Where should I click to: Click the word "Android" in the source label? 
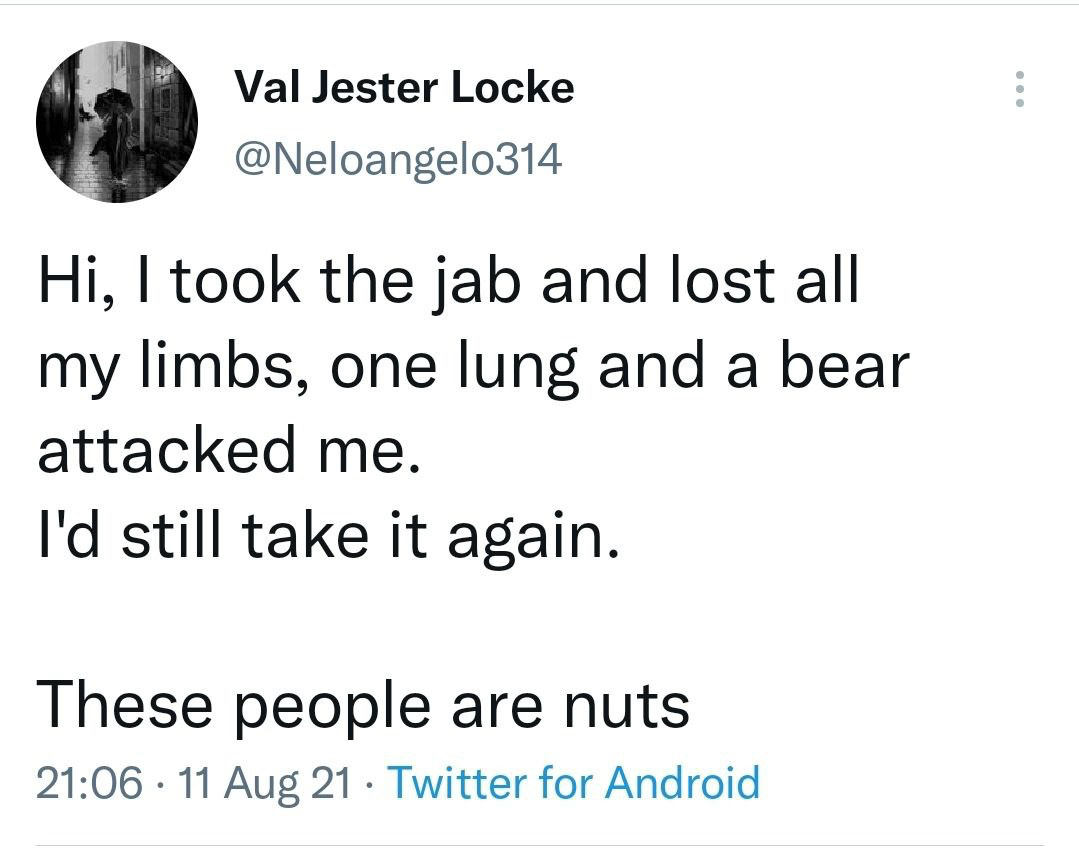(x=683, y=783)
